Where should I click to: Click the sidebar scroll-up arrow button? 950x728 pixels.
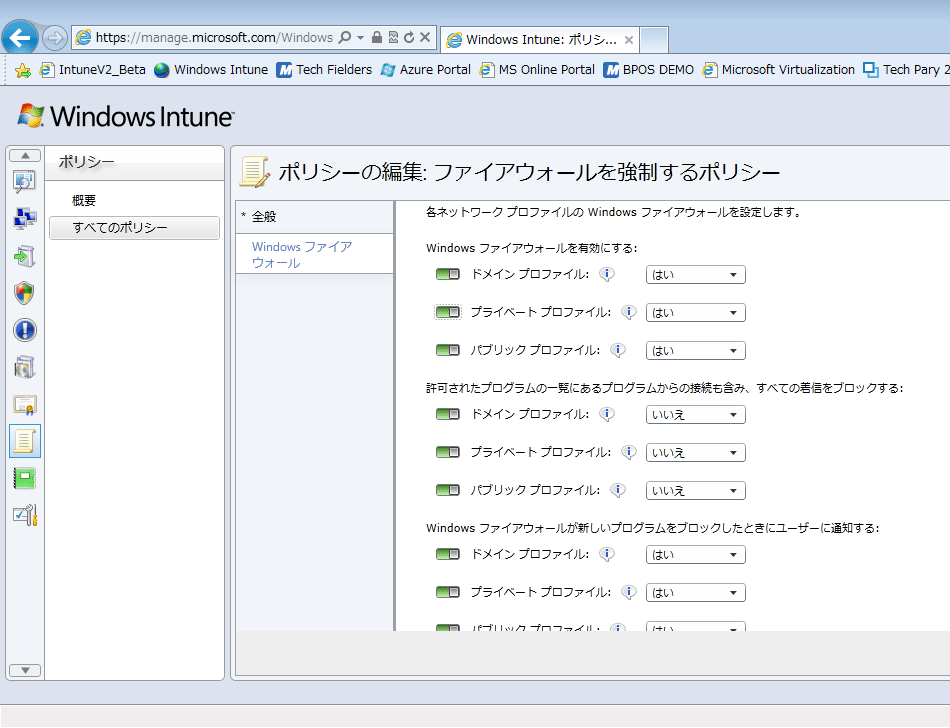tap(25, 156)
